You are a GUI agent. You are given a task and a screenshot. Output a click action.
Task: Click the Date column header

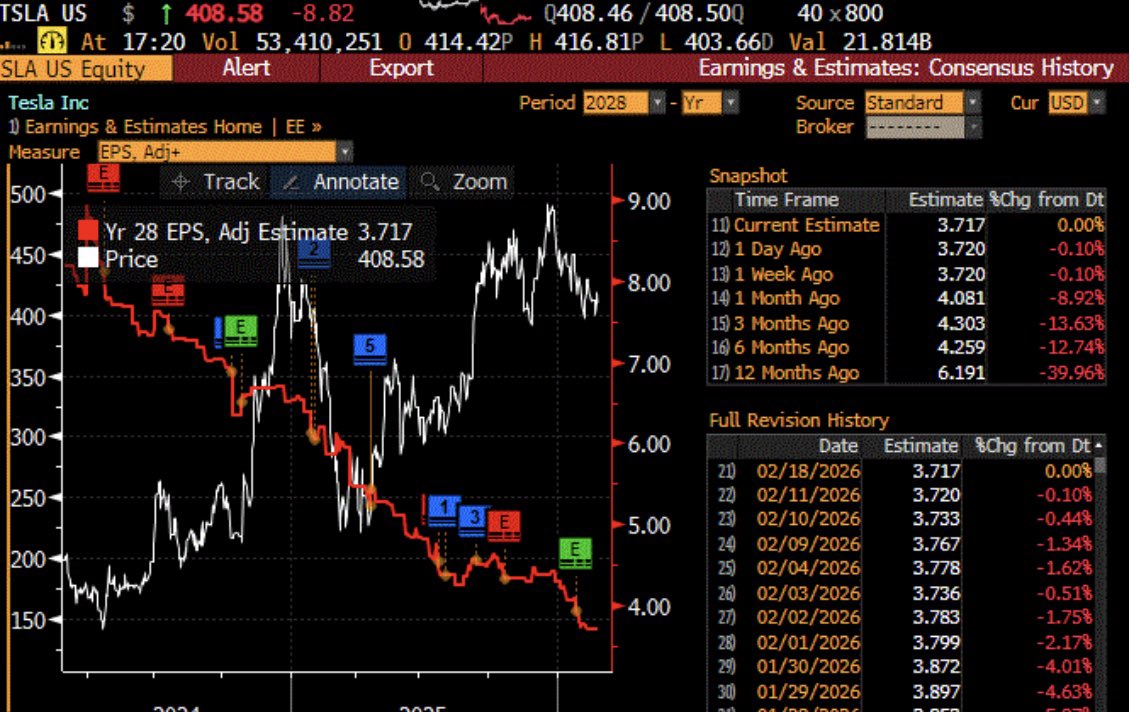(838, 445)
